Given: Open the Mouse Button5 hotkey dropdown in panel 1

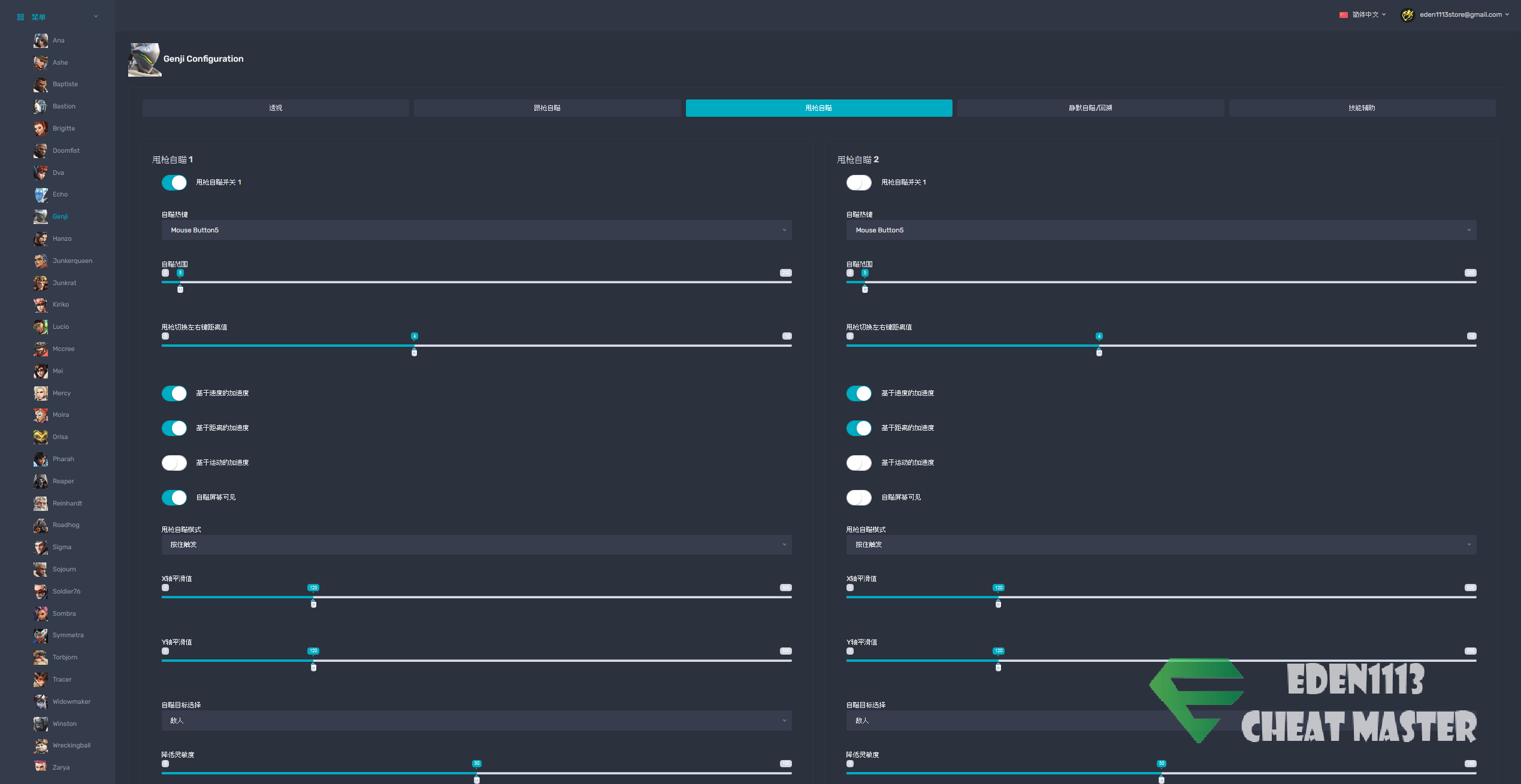Looking at the screenshot, I should coord(476,230).
